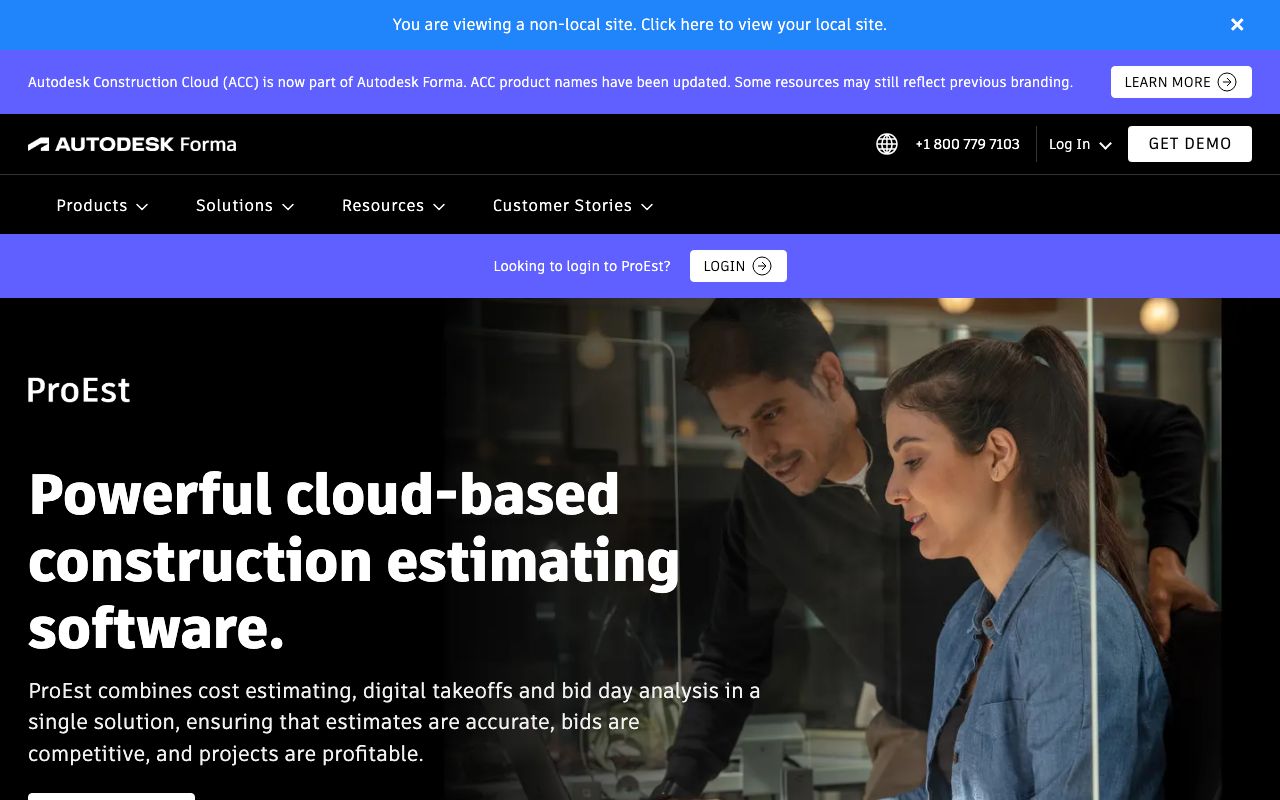
Task: Click the ProEst product title
Action: pyautogui.click(x=78, y=390)
